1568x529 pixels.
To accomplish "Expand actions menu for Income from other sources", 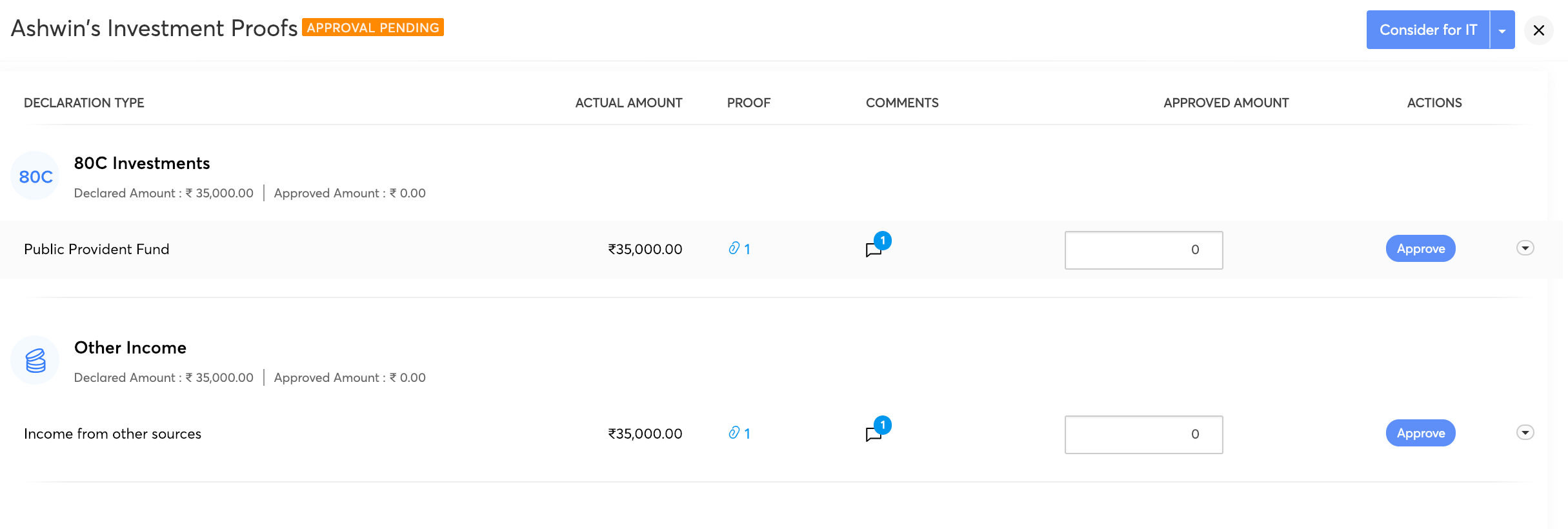I will pyautogui.click(x=1525, y=433).
